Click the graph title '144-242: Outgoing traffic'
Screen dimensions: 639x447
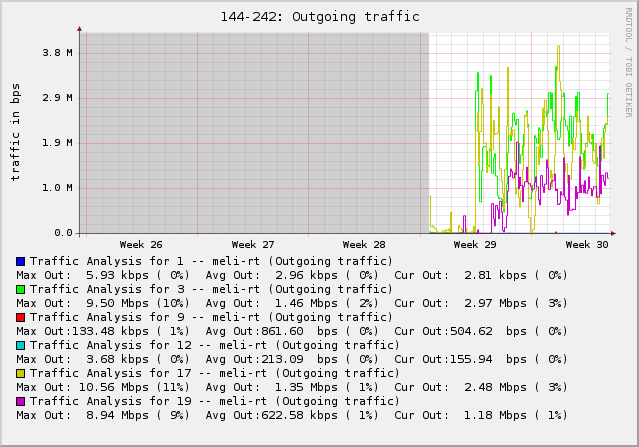pyautogui.click(x=319, y=17)
